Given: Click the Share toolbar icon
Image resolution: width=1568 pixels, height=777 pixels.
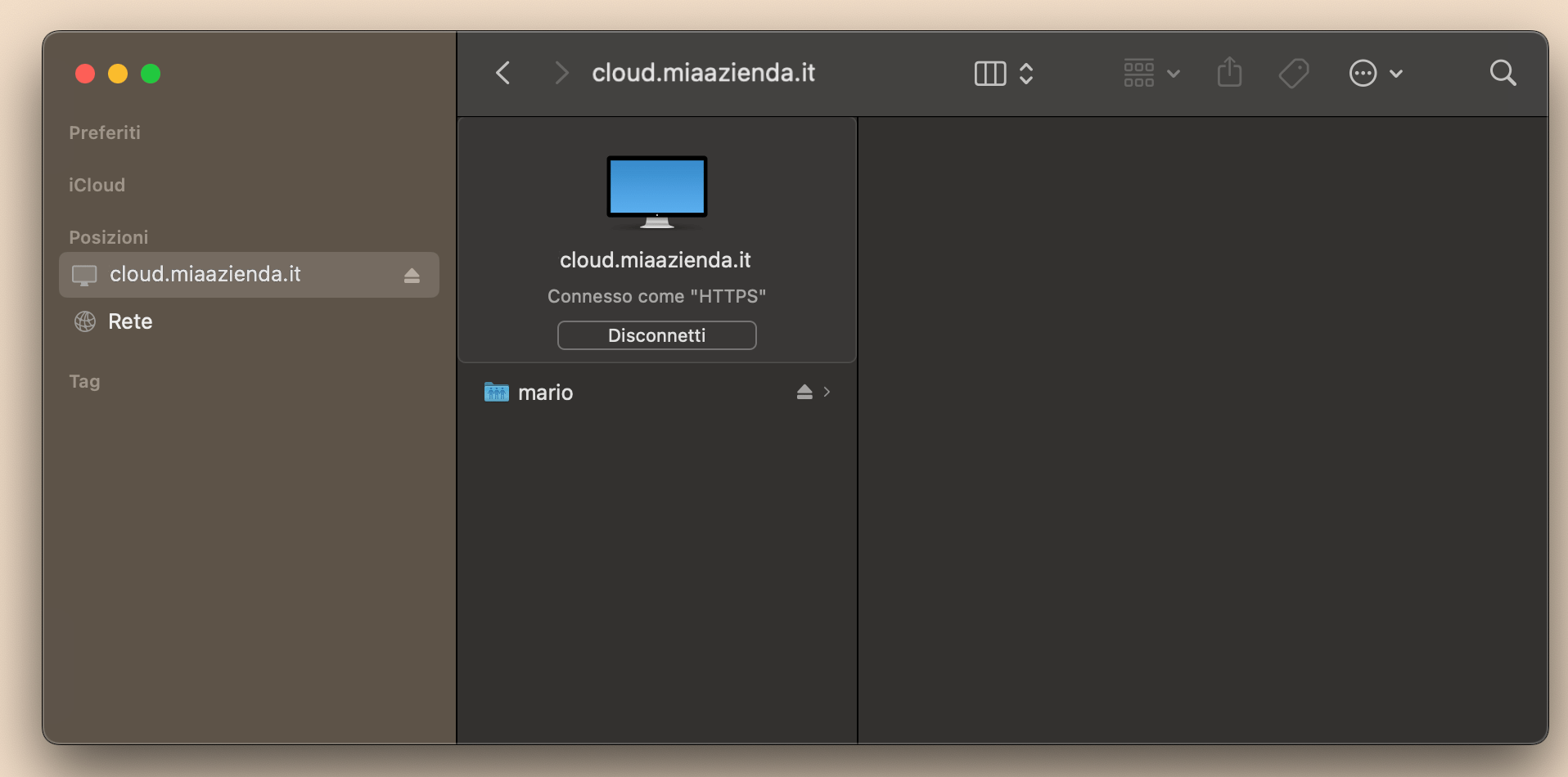Looking at the screenshot, I should 1229,73.
